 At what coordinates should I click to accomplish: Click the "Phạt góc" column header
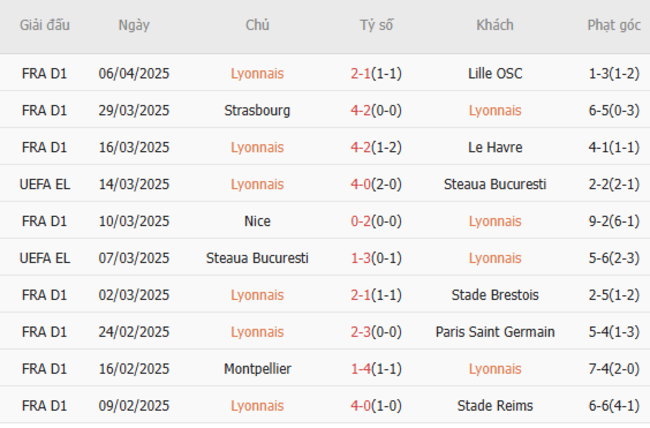tap(614, 25)
